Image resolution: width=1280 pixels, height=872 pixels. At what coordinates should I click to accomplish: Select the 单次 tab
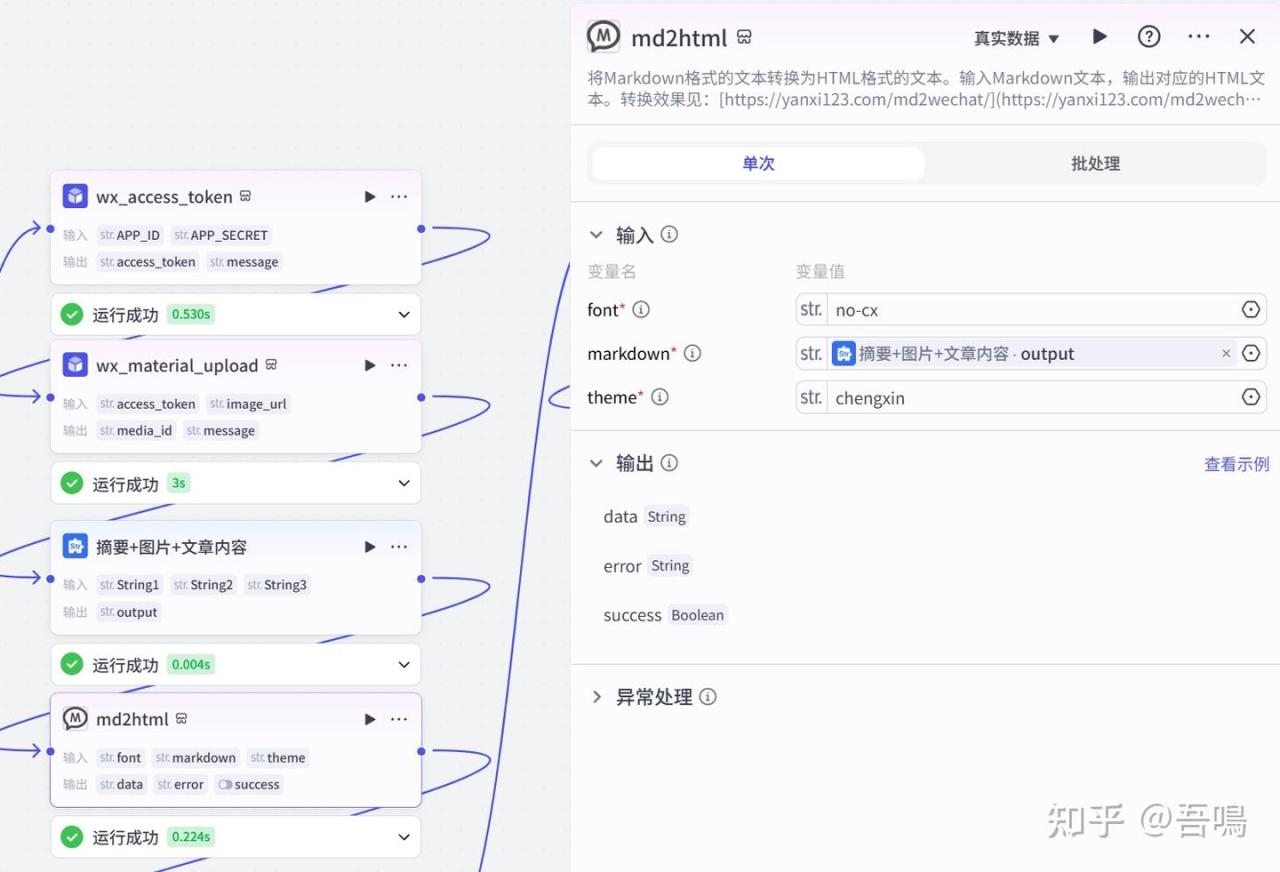coord(758,164)
